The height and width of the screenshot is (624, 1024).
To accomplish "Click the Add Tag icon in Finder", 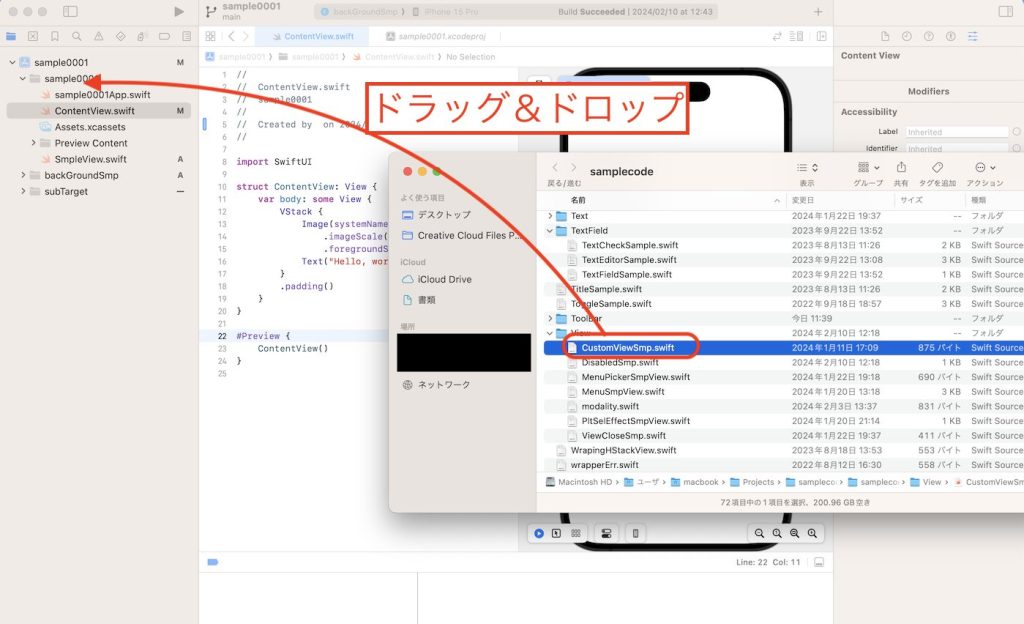I will click(937, 168).
